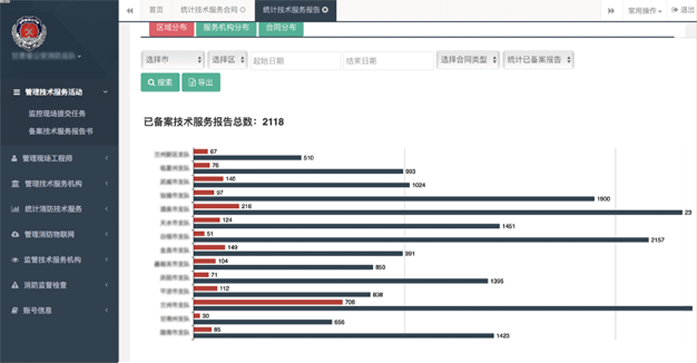Expand the 消防监督检查 chevron
The width and height of the screenshot is (697, 363).
click(x=106, y=285)
